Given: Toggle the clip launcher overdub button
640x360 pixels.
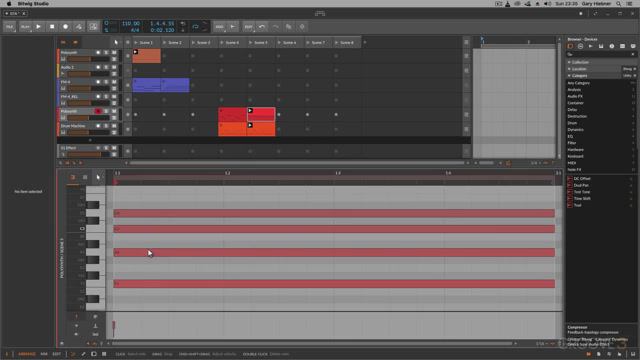Looking at the screenshot, I should (x=93, y=27).
